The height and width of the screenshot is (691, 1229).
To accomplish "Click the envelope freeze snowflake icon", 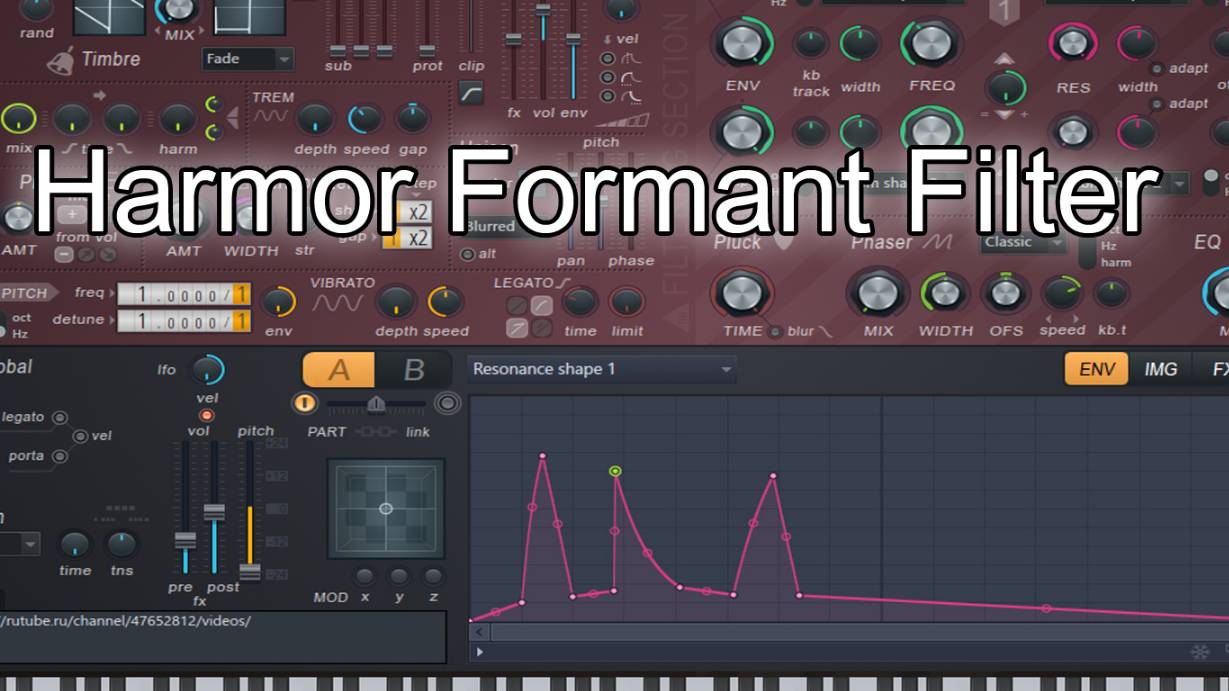I will [x=1199, y=652].
